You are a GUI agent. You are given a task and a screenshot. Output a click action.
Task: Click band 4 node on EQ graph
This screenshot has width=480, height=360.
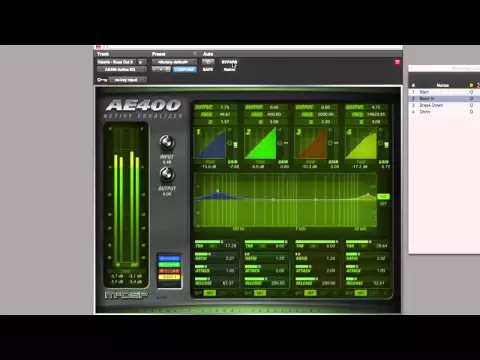(x=368, y=194)
